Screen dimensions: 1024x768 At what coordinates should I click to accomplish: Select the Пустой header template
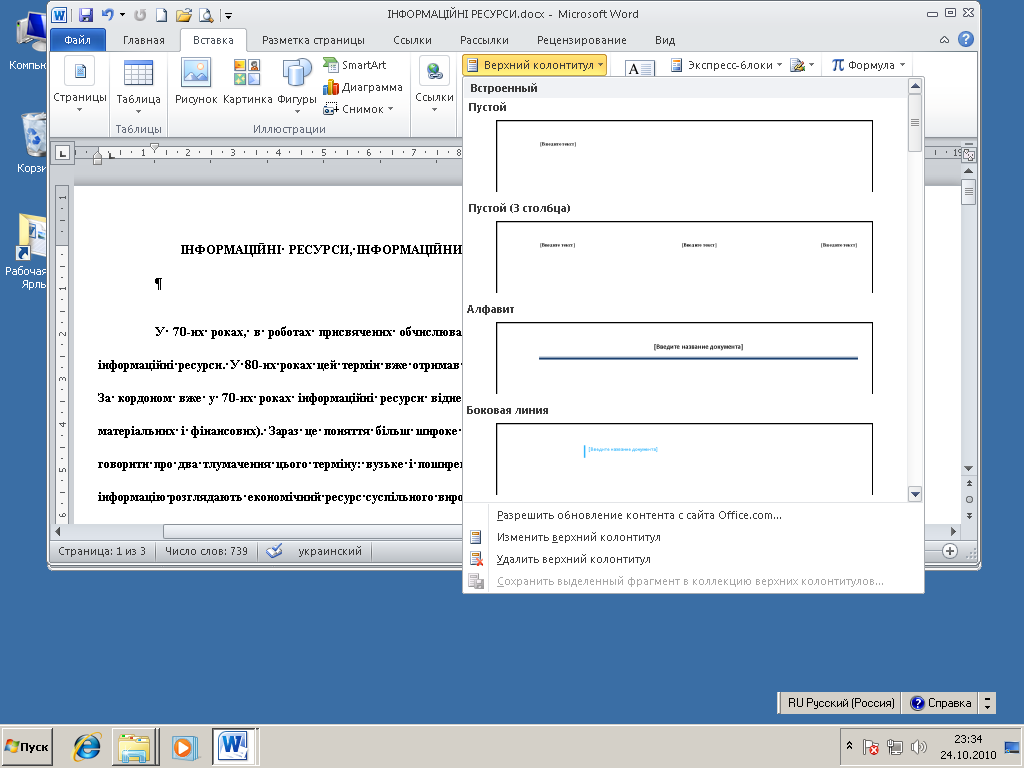684,155
